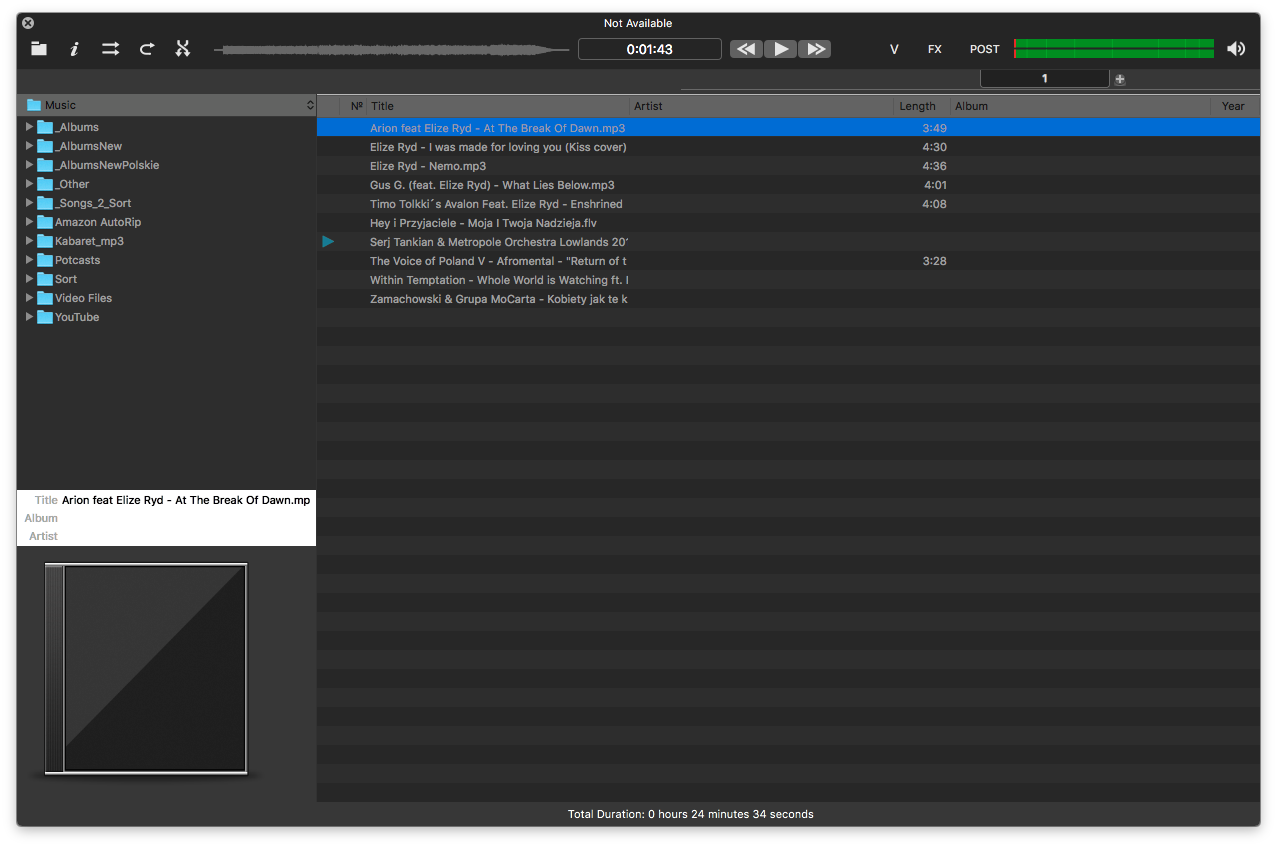This screenshot has height=847, width=1277.
Task: Show track info with the i icon
Action: pyautogui.click(x=74, y=48)
